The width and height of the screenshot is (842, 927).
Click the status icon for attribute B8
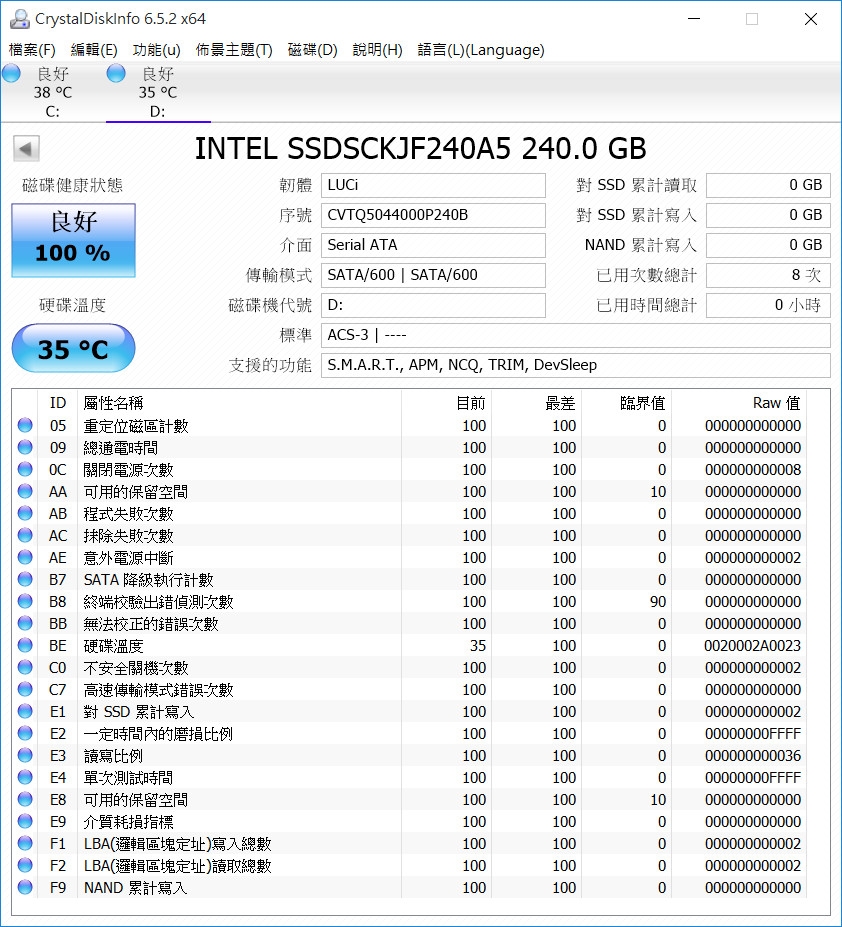tap(25, 601)
